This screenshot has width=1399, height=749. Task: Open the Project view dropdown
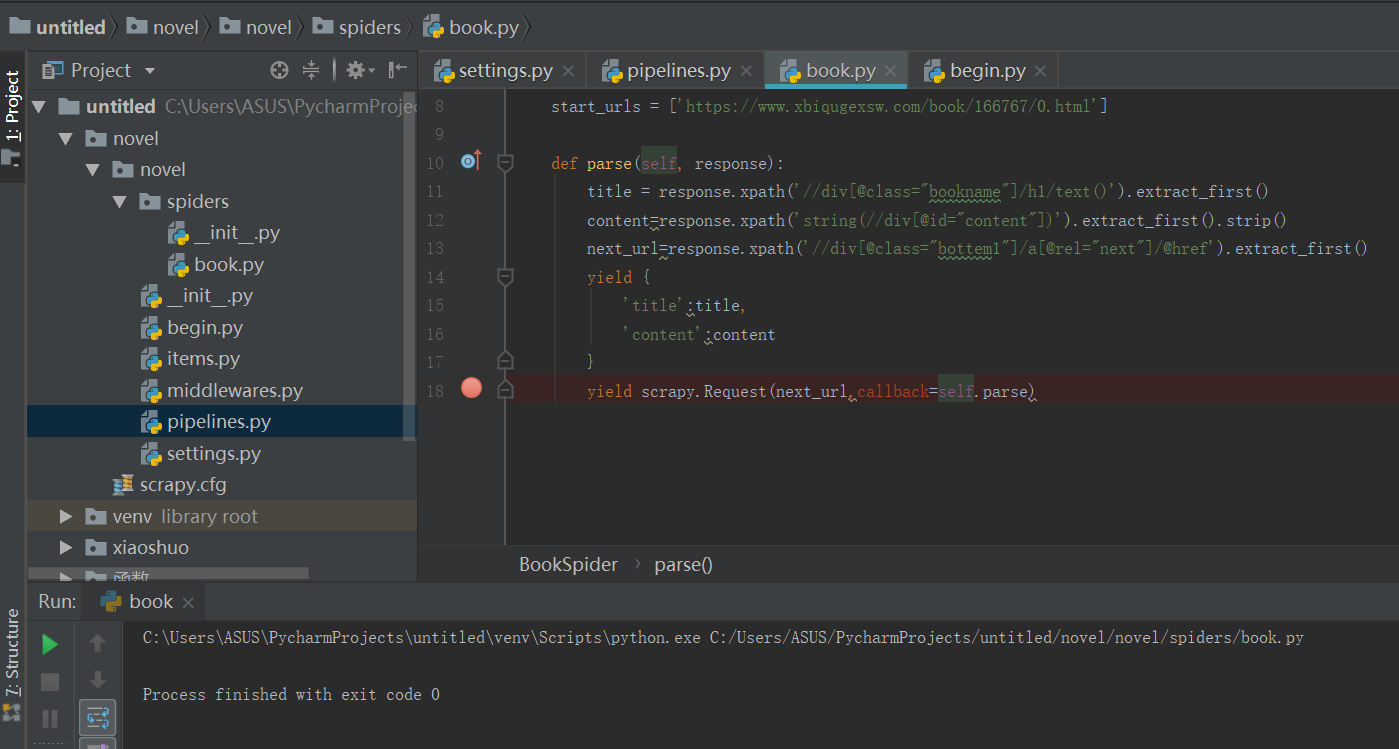pyautogui.click(x=150, y=70)
